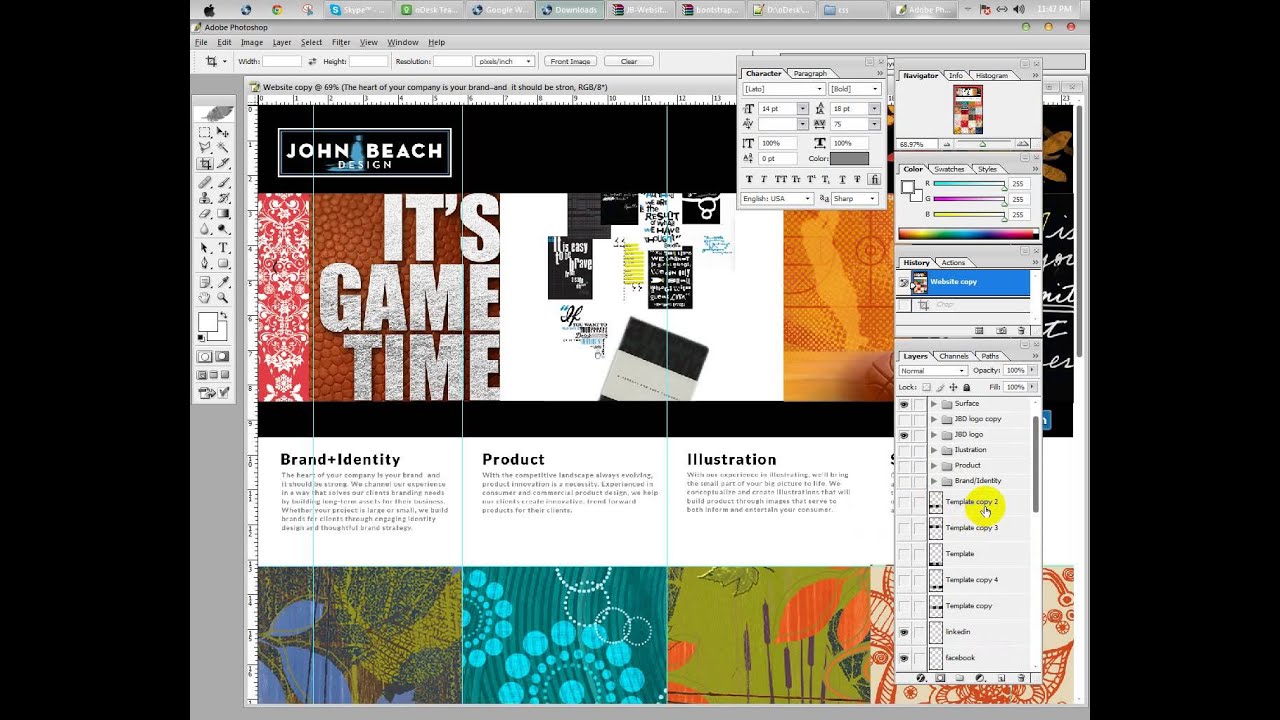The width and height of the screenshot is (1280, 720).
Task: Switch to the Paragraph tab
Action: click(810, 73)
